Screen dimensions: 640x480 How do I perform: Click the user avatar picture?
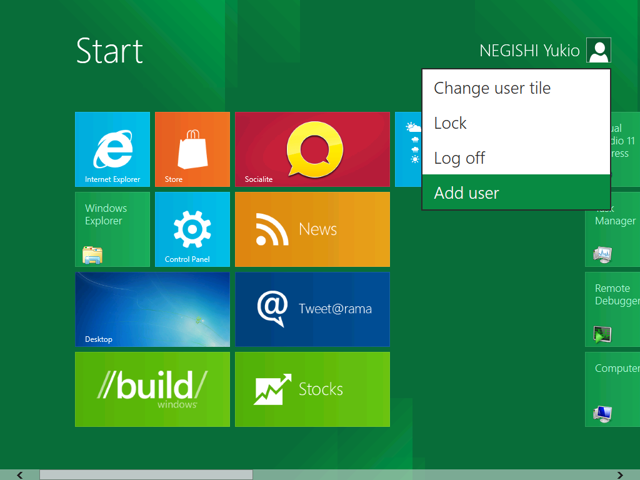599,50
